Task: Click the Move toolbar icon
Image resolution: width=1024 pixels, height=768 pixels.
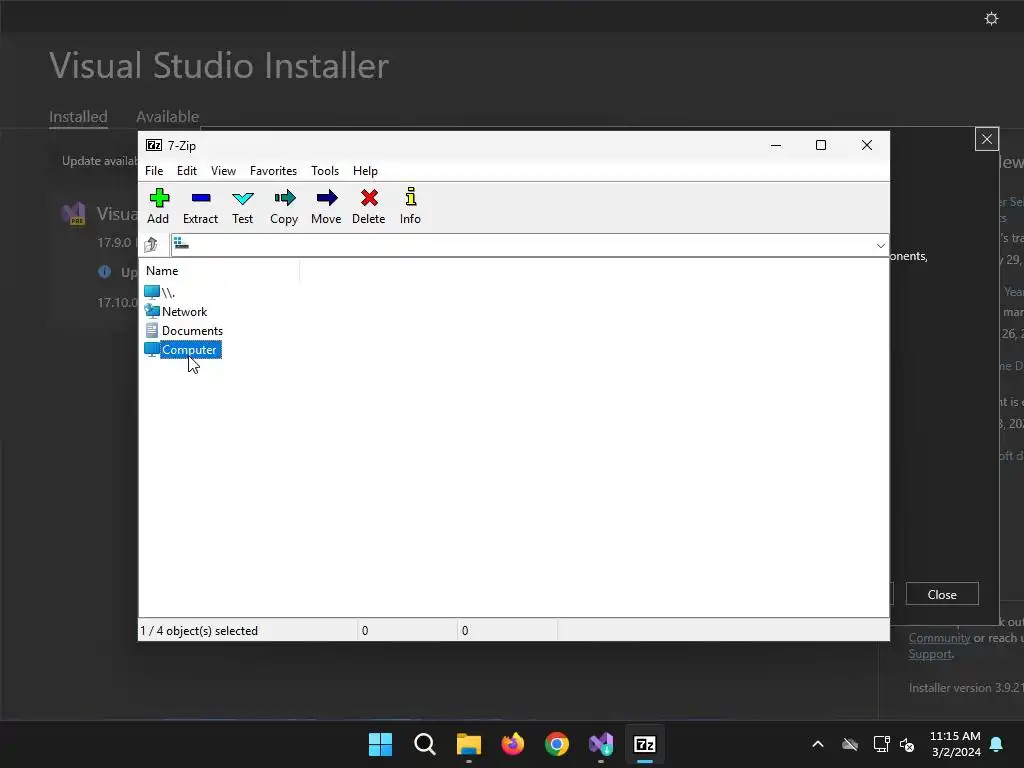Action: [327, 198]
